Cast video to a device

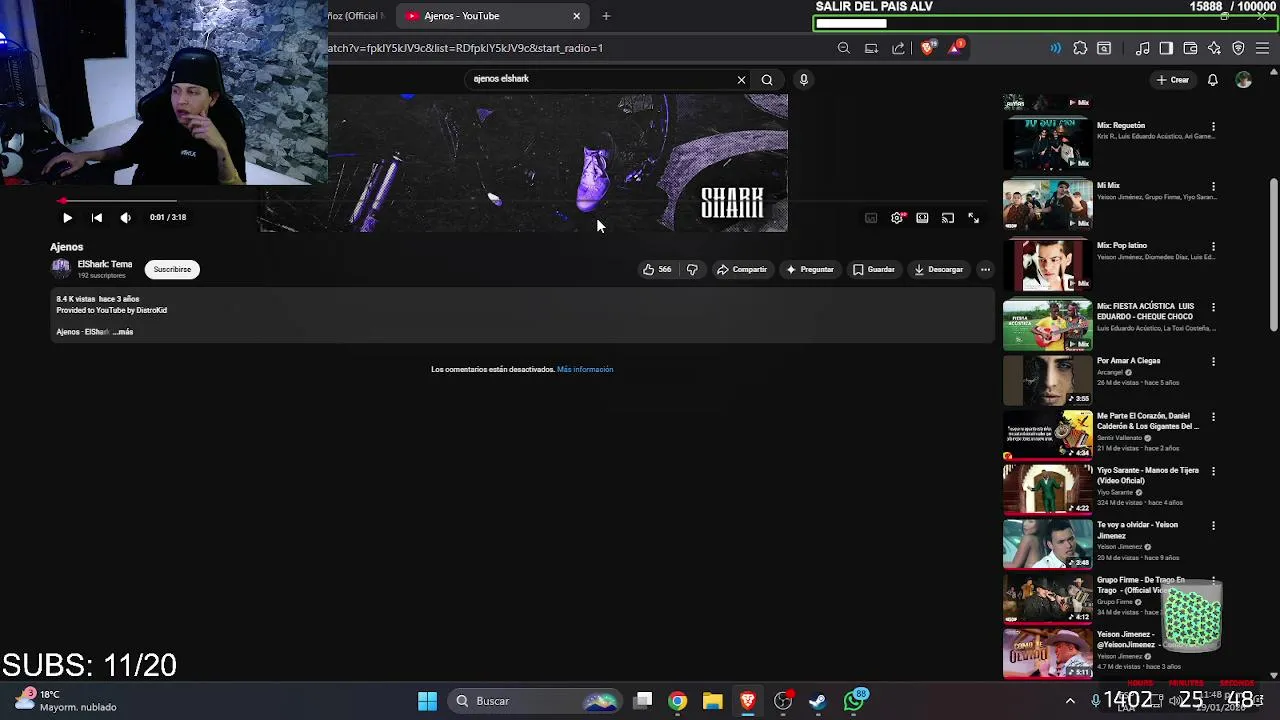click(x=948, y=217)
